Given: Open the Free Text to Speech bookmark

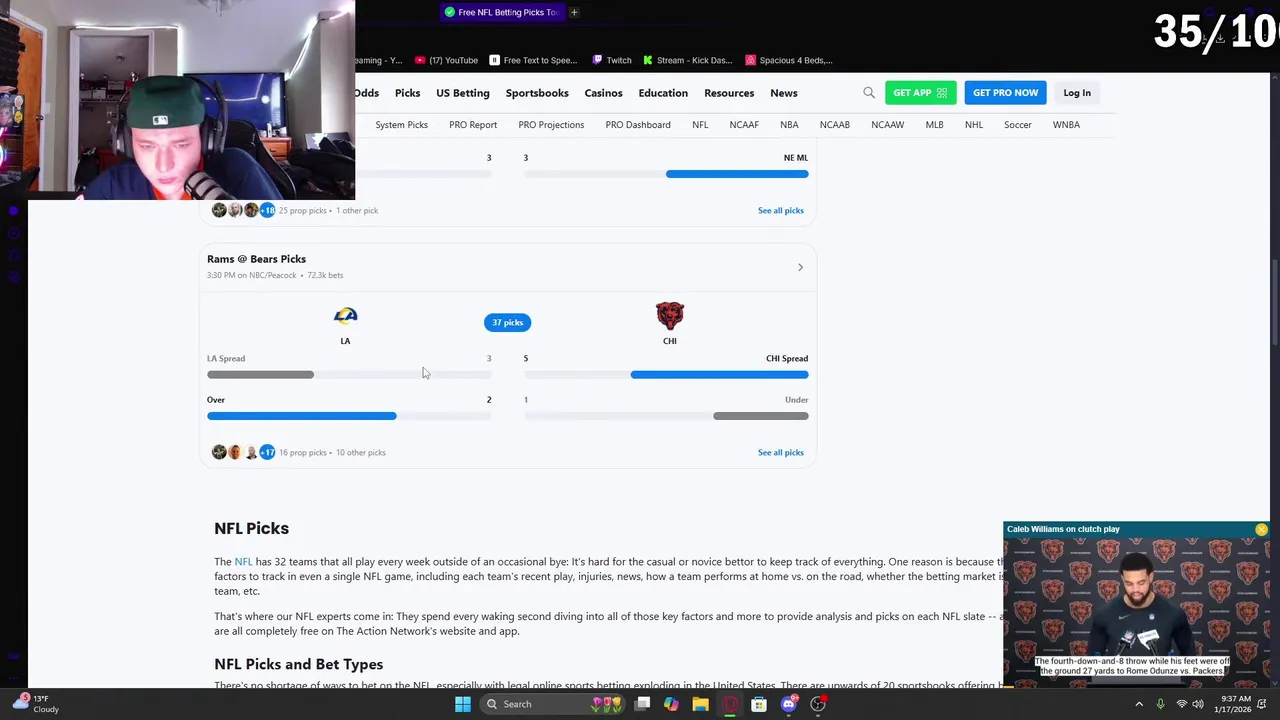Looking at the screenshot, I should coord(533,60).
